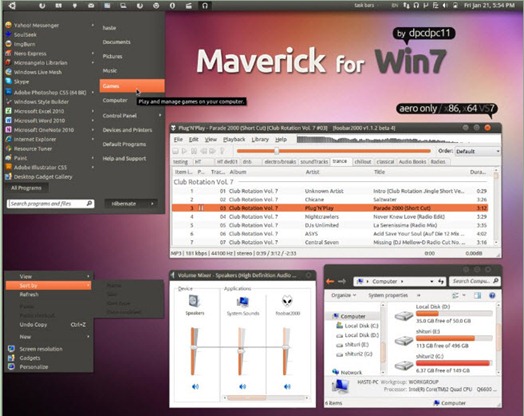The image size is (524, 416).
Task: Mute foobar2000 in Volume Mixer
Action: (x=287, y=387)
